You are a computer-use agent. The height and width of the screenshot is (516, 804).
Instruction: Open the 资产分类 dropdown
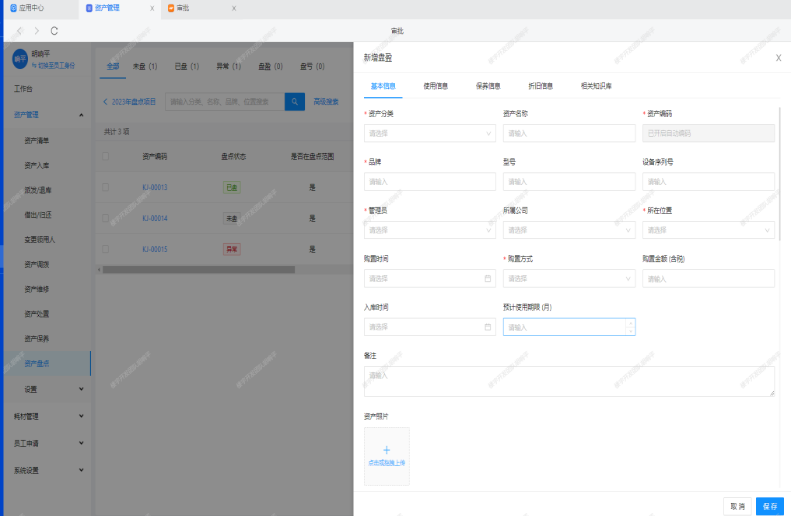point(430,132)
